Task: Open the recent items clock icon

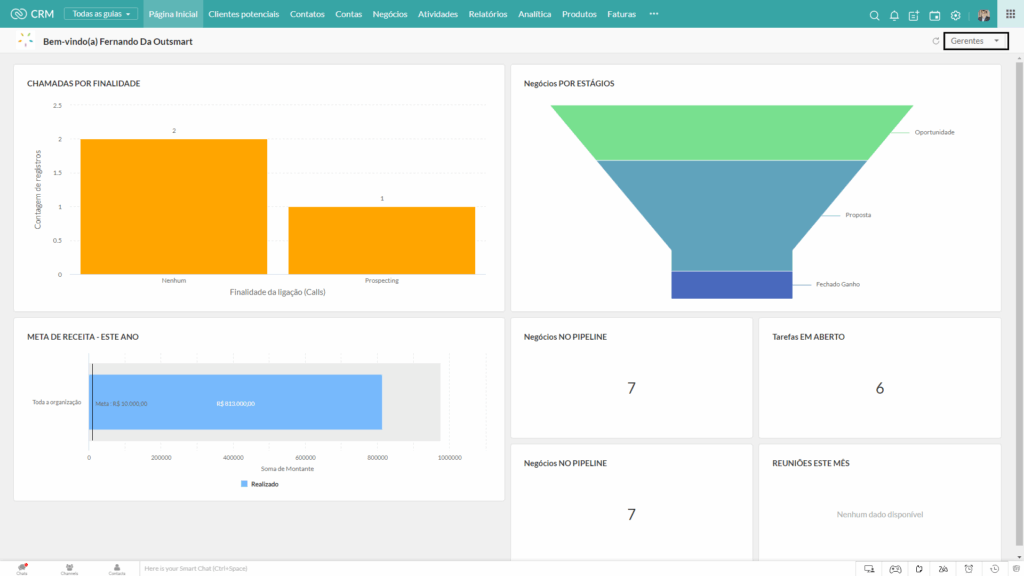Action: point(994,569)
